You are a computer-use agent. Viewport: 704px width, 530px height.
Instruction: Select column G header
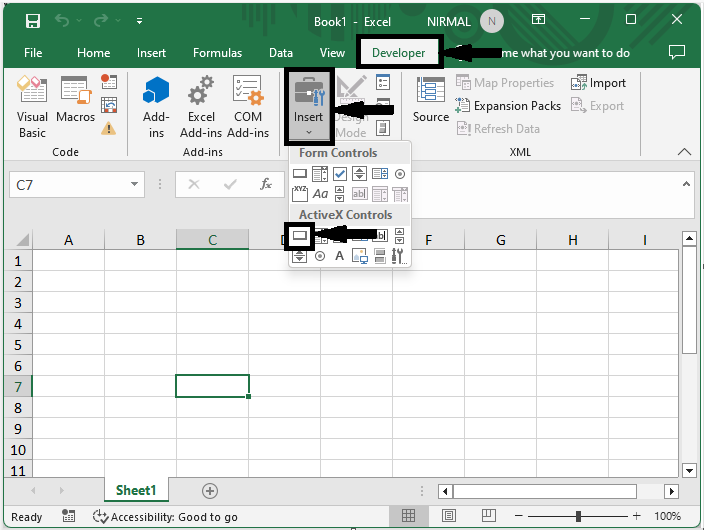click(501, 239)
